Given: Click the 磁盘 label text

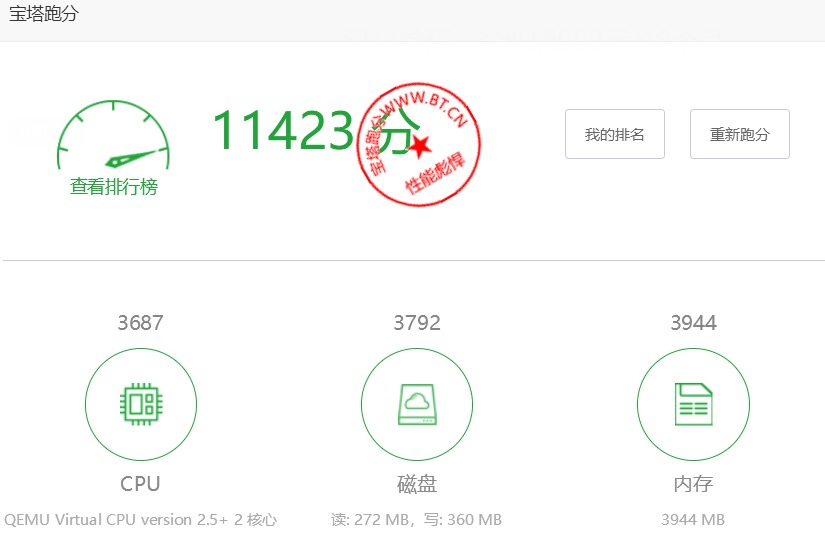Looking at the screenshot, I should pos(416,484).
